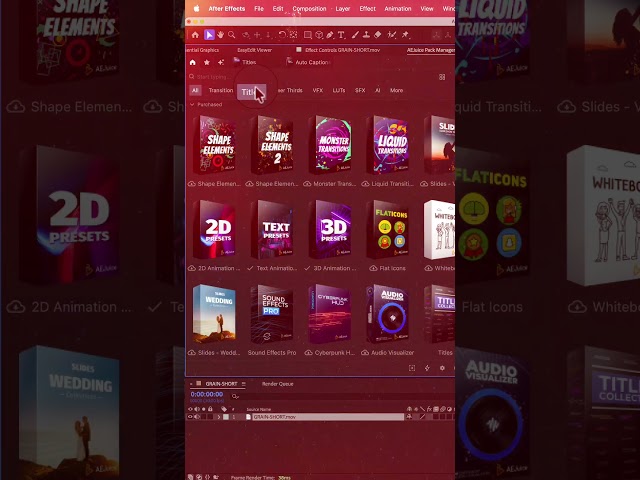
Task: Open the Flat Icons pack thumbnail
Action: [x=388, y=230]
